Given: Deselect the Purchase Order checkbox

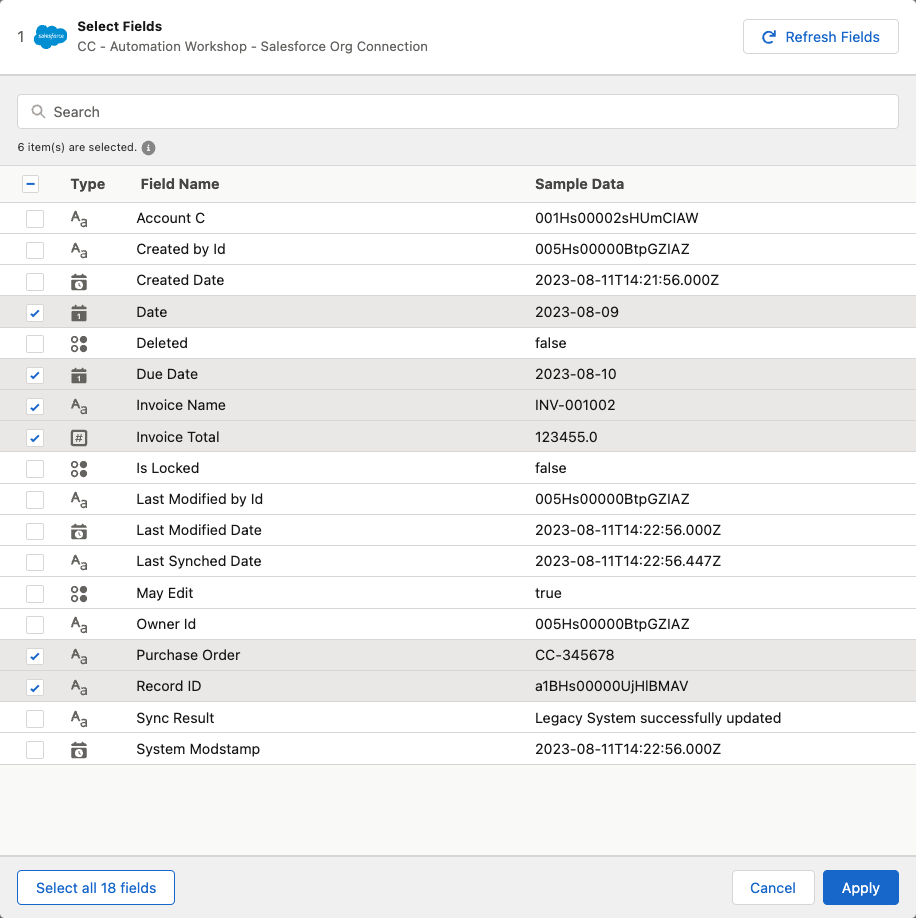Looking at the screenshot, I should (35, 656).
